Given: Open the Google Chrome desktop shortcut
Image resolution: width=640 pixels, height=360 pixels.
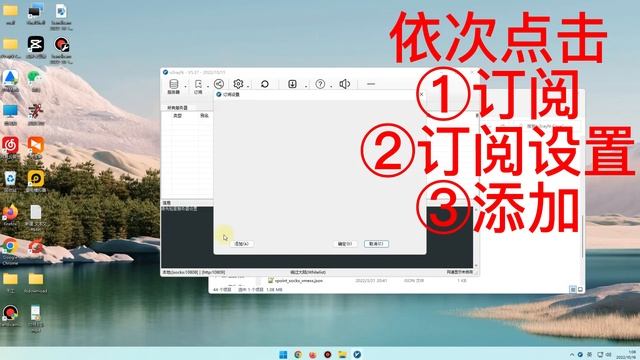Looking at the screenshot, I should tap(10, 246).
